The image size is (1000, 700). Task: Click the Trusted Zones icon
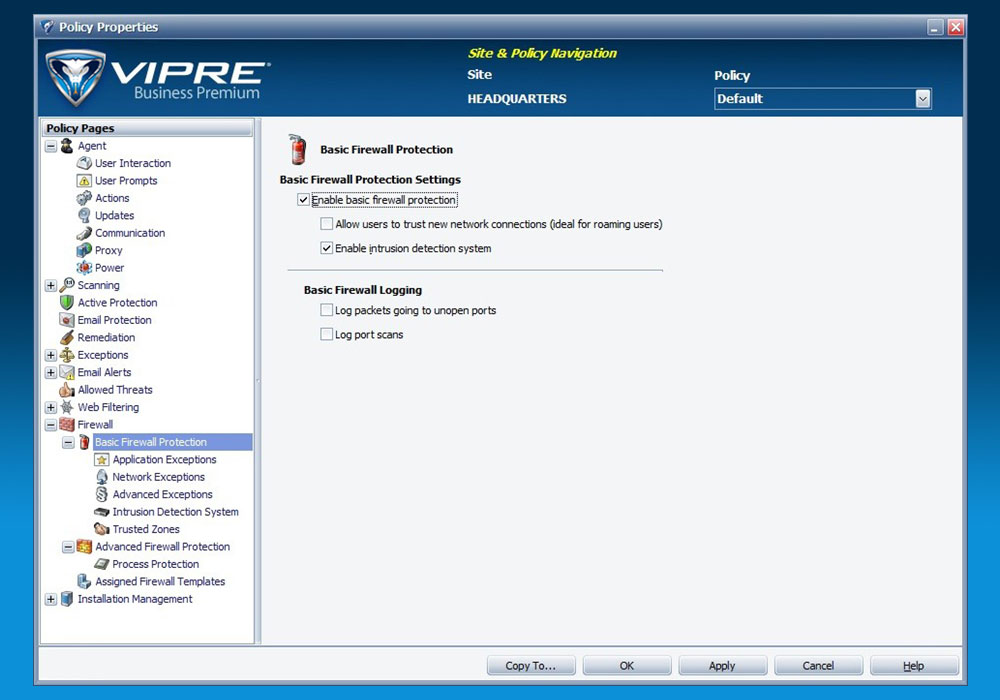pos(101,529)
